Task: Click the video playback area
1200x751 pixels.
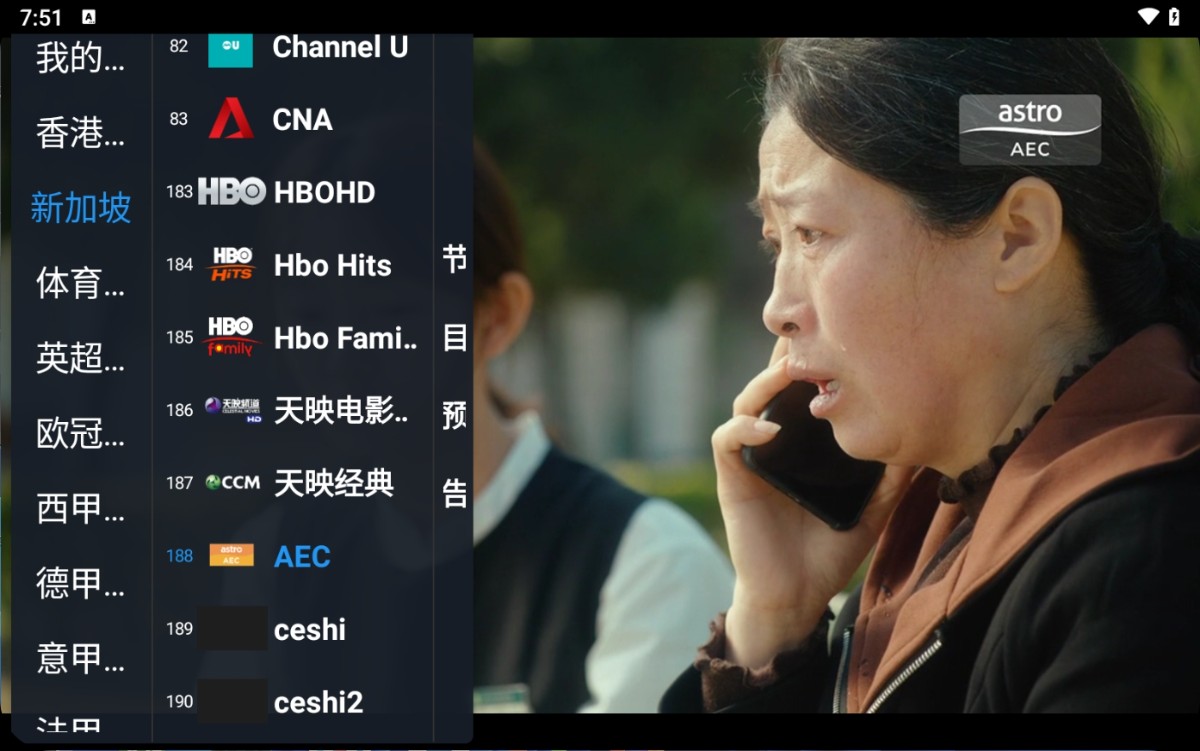Action: coord(836,375)
